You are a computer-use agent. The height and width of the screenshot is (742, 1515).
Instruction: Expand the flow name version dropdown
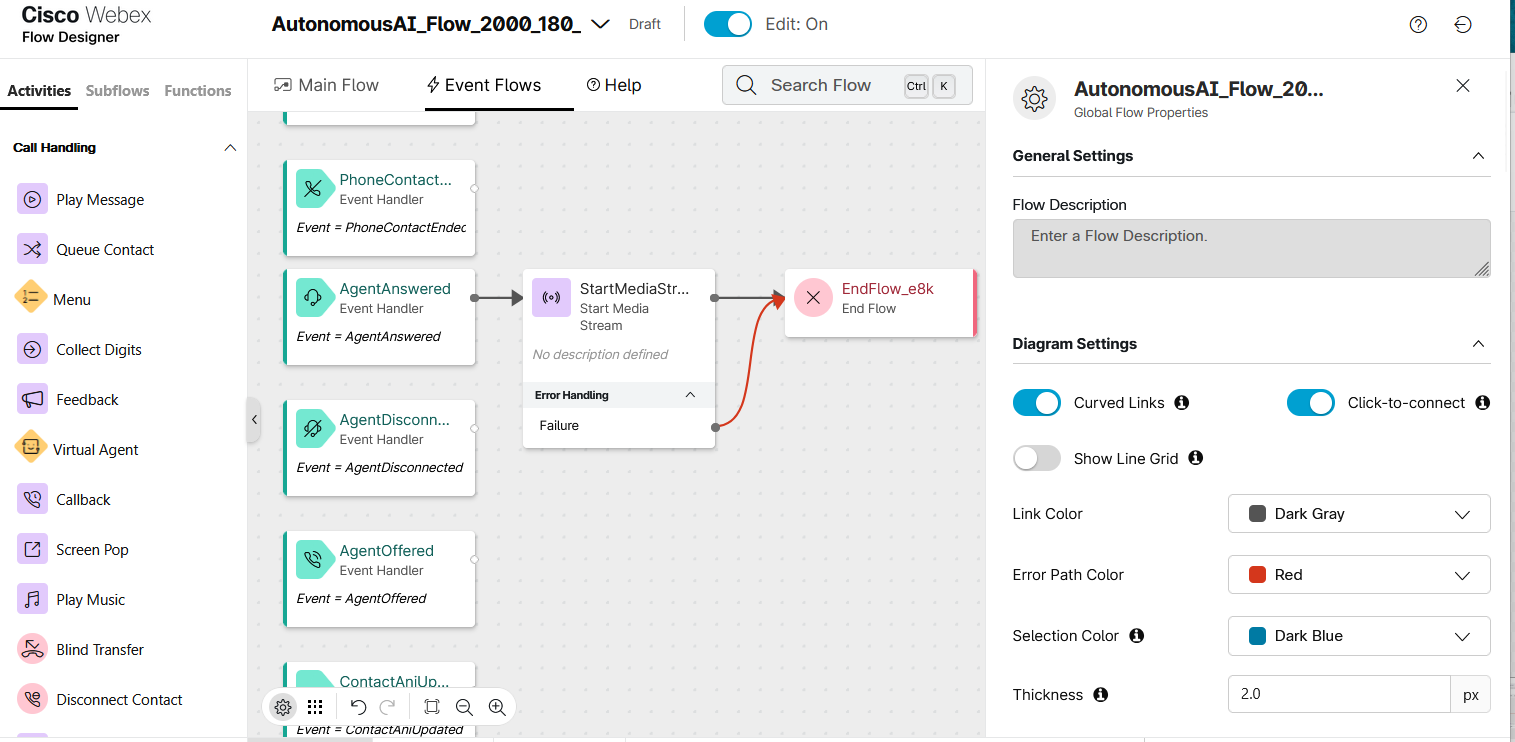coord(600,25)
